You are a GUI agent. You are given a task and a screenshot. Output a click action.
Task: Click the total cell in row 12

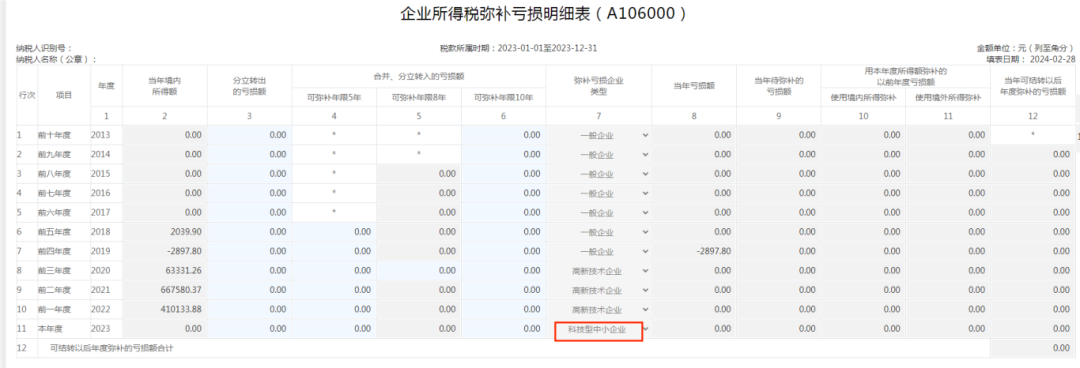tap(1032, 348)
